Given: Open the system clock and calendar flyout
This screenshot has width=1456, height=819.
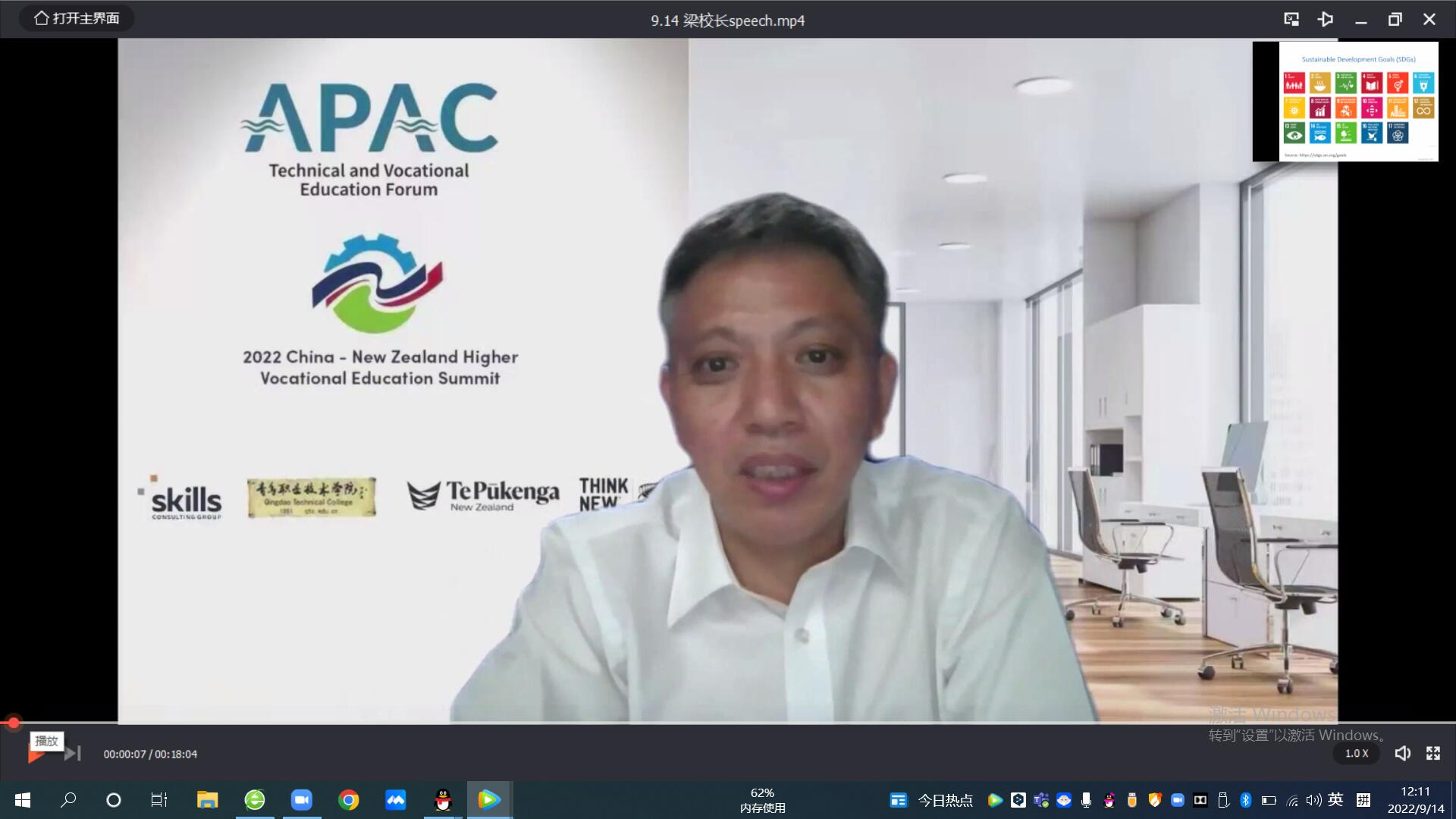Looking at the screenshot, I should [1415, 800].
